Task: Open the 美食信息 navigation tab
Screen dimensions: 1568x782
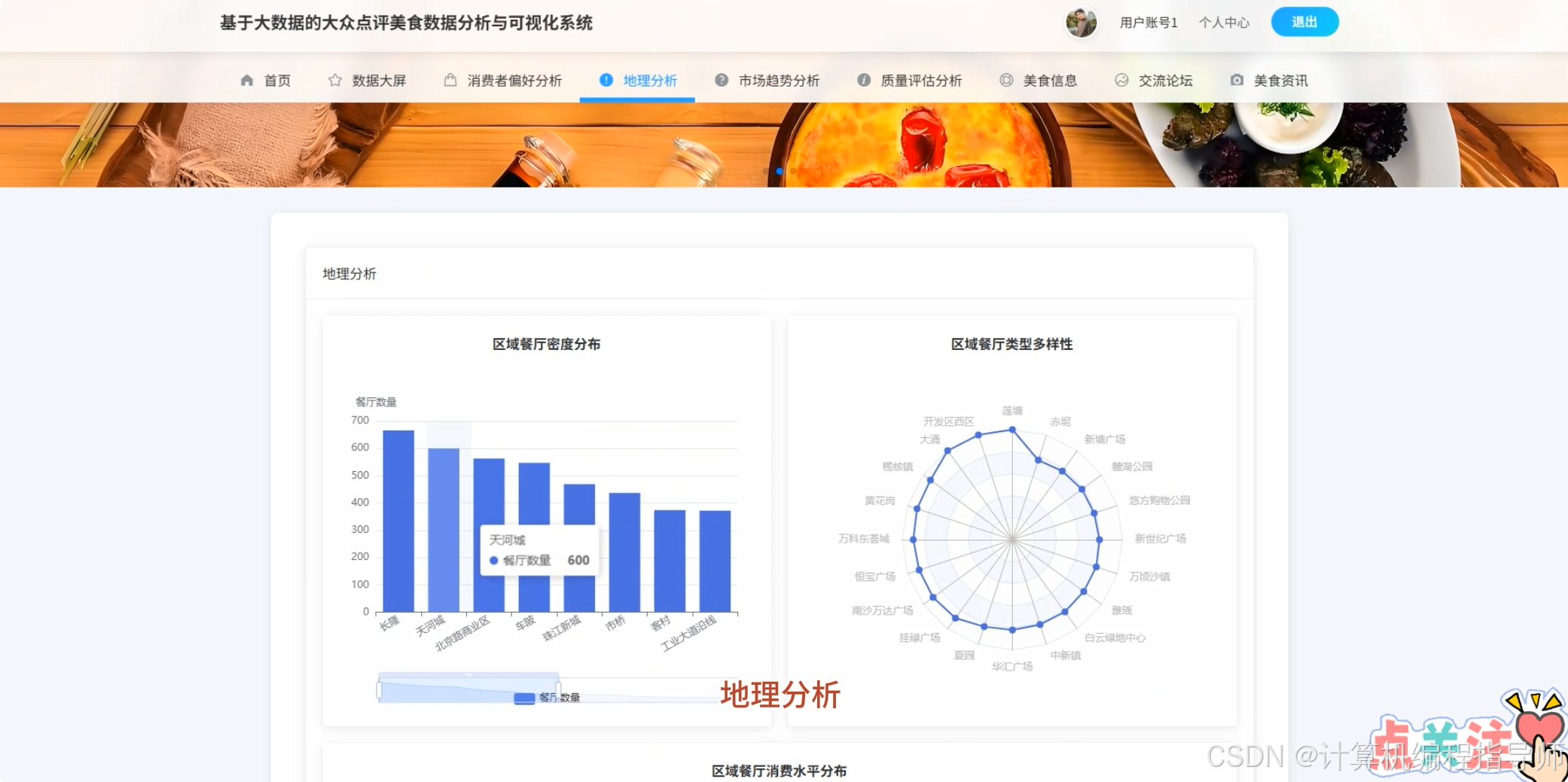Action: [1051, 80]
